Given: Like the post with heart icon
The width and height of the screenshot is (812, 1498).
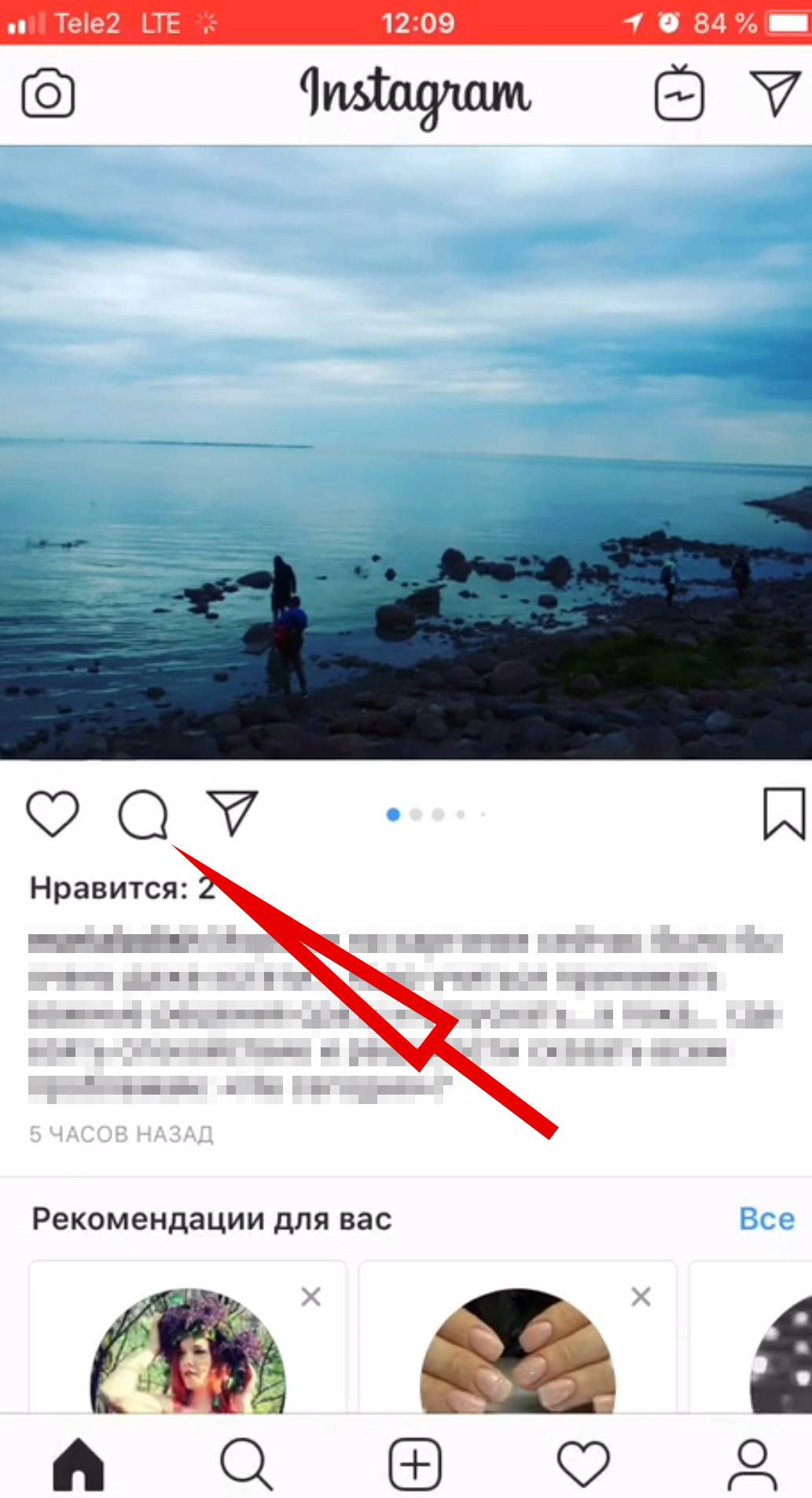Looking at the screenshot, I should 53,814.
